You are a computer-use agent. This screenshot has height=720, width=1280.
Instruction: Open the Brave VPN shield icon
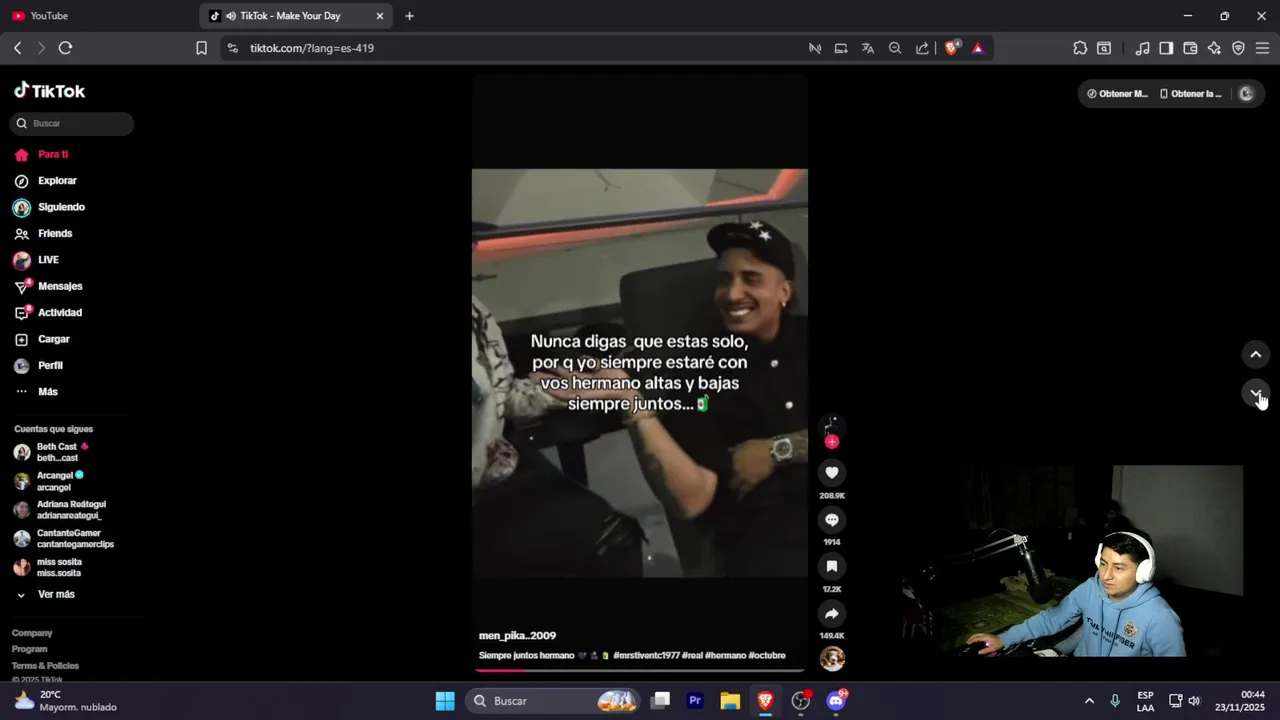[x=1238, y=48]
